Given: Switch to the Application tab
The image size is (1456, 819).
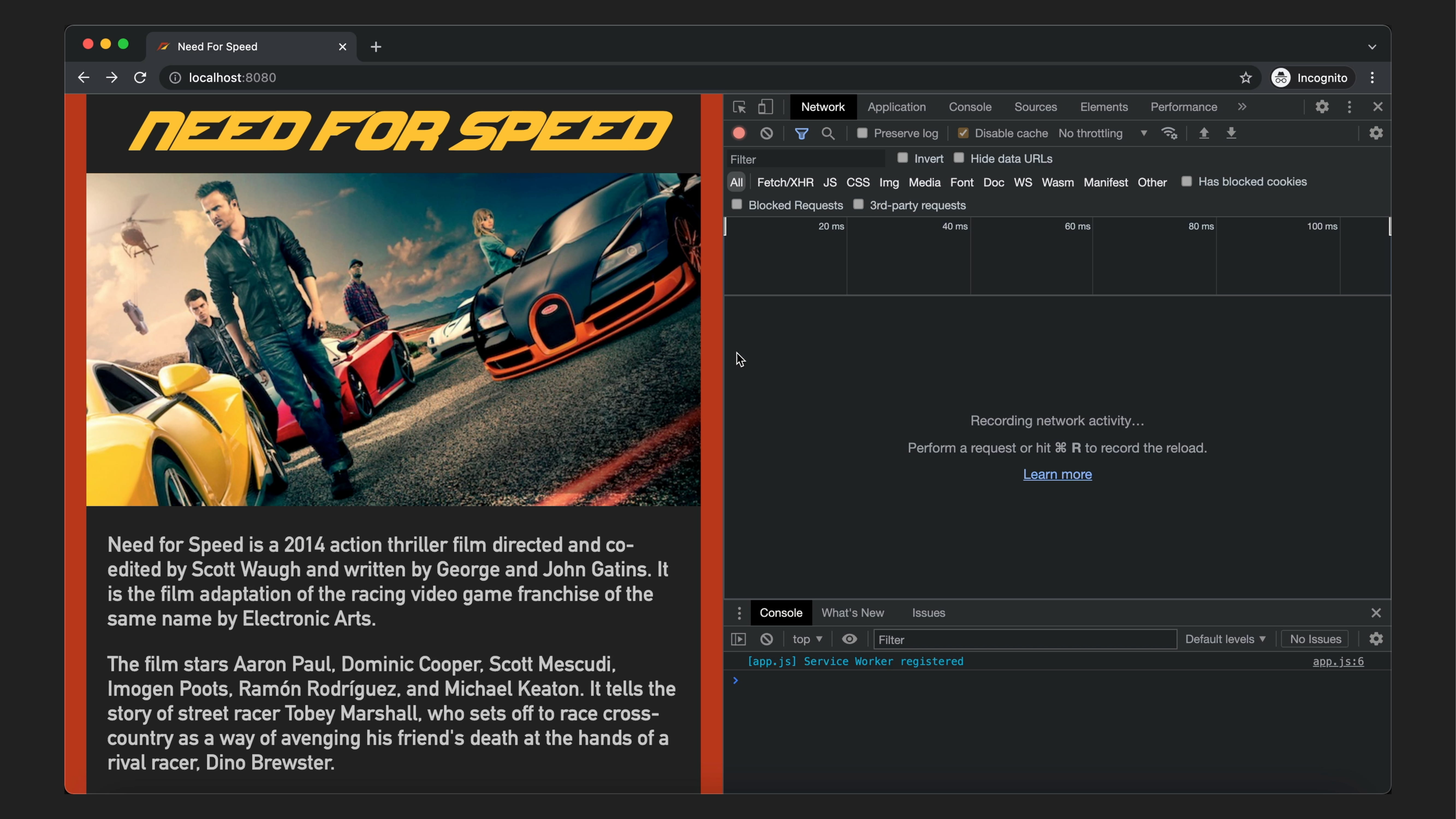Looking at the screenshot, I should pos(896,107).
